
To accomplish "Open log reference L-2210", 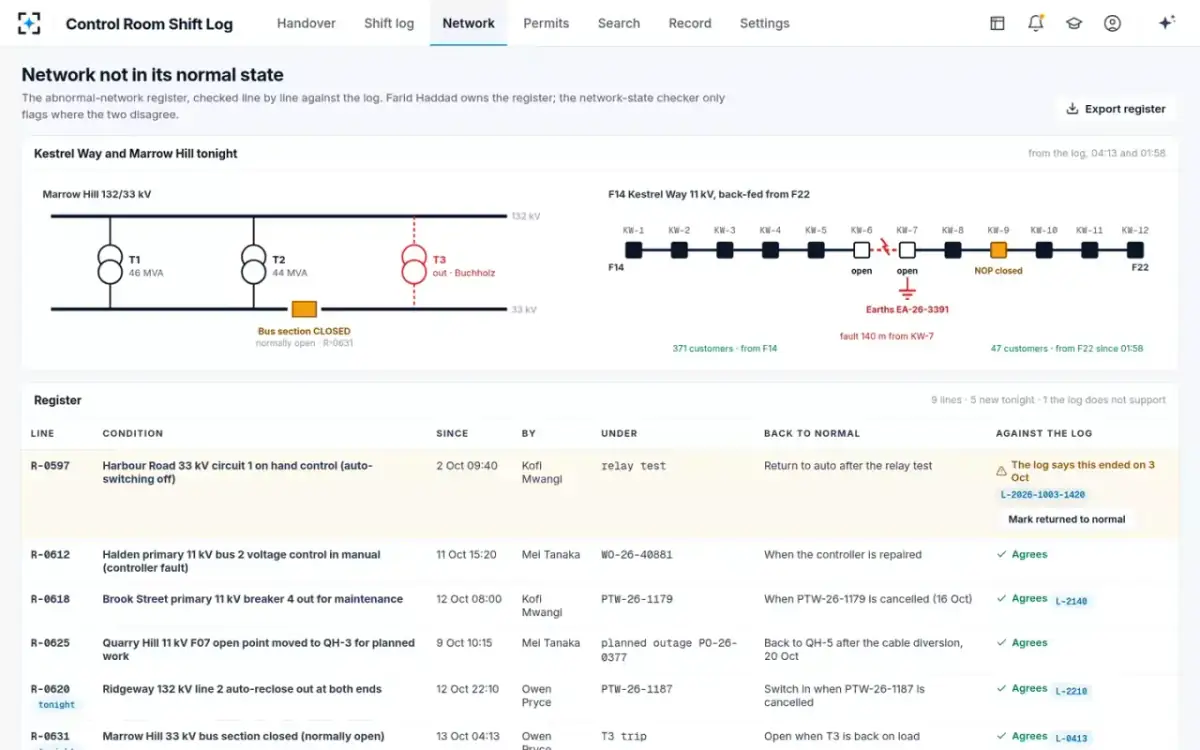I will pos(1071,691).
